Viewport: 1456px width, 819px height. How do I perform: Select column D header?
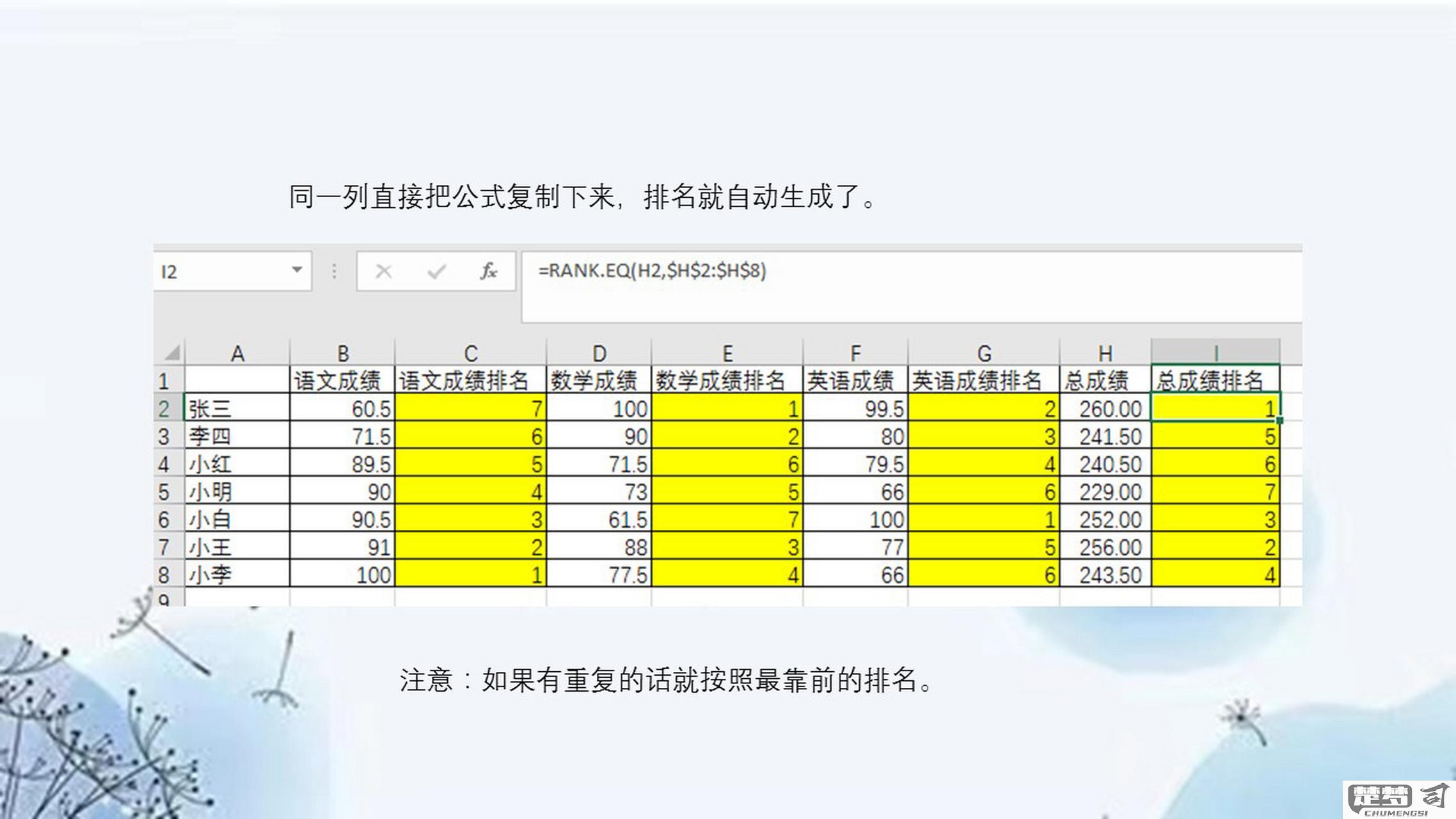click(x=599, y=353)
